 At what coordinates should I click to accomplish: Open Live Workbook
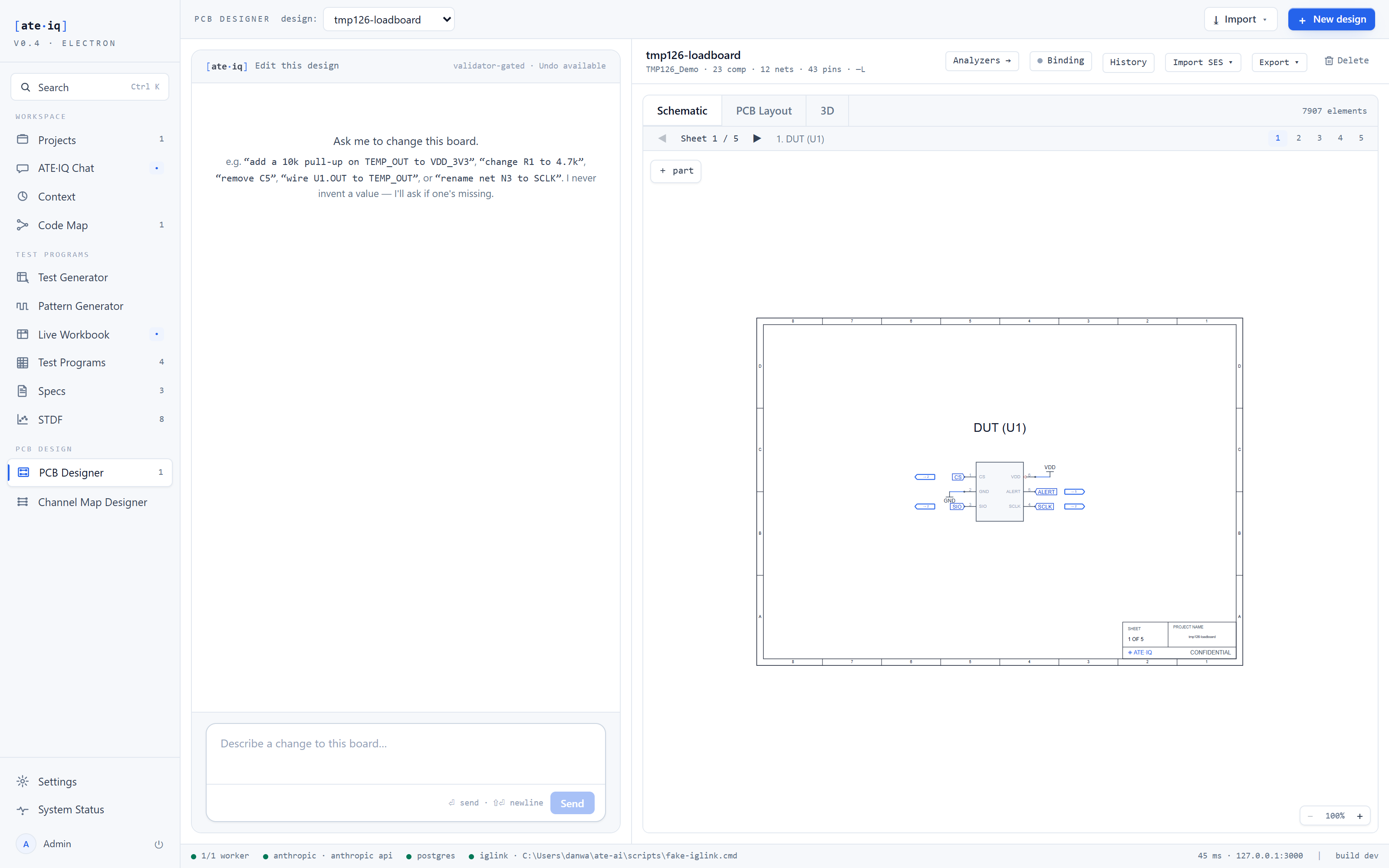tap(89, 334)
